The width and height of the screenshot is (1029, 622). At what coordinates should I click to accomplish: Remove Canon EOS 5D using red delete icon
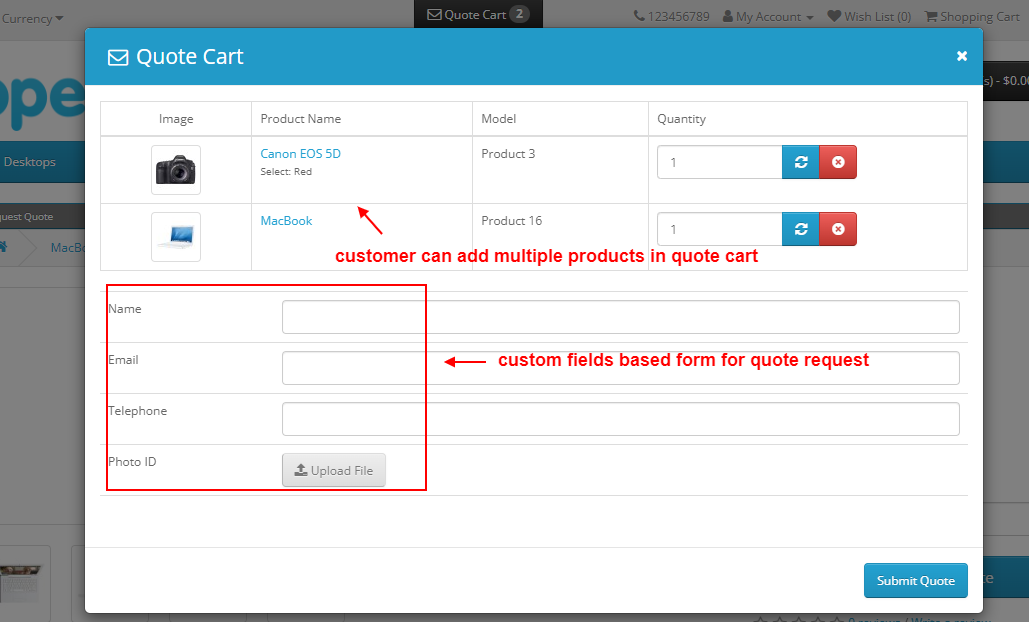(x=838, y=161)
